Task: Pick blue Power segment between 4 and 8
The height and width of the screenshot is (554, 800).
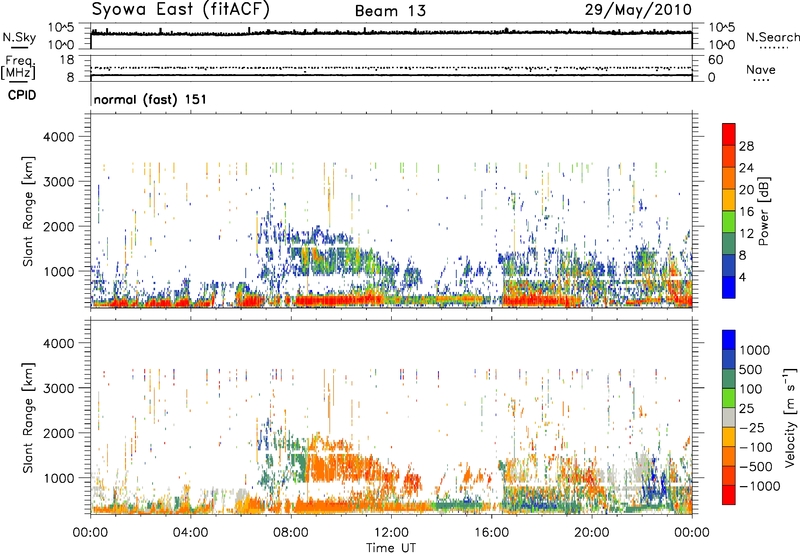Action: (x=729, y=266)
